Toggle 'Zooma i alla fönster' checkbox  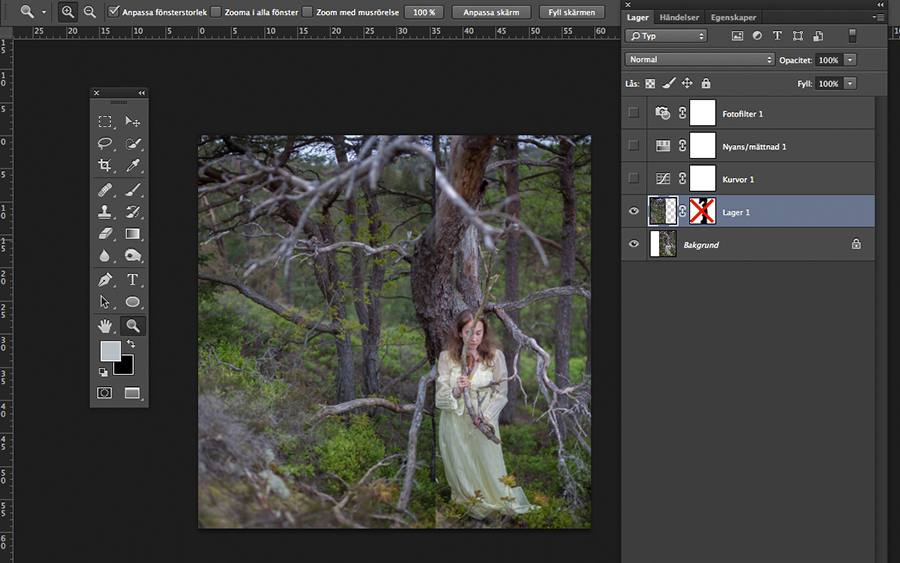(x=216, y=12)
